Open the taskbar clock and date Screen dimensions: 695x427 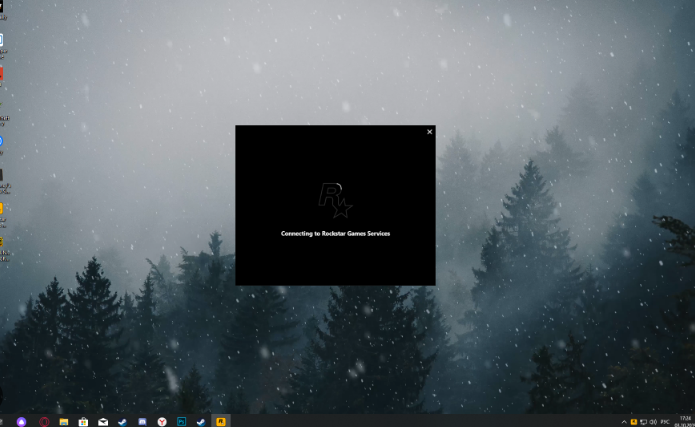pyautogui.click(x=685, y=422)
